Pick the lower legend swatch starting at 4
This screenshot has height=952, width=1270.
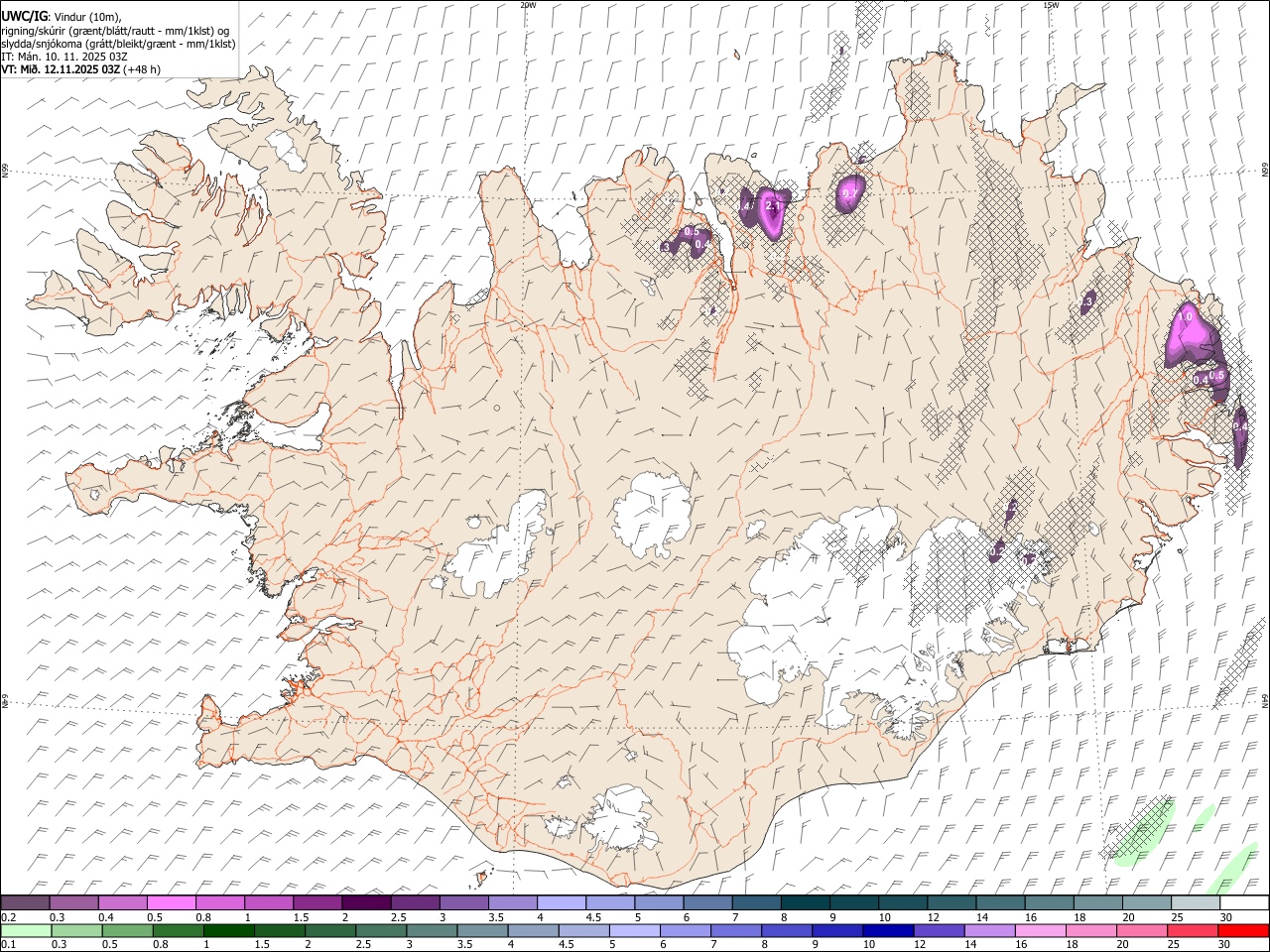[534, 930]
